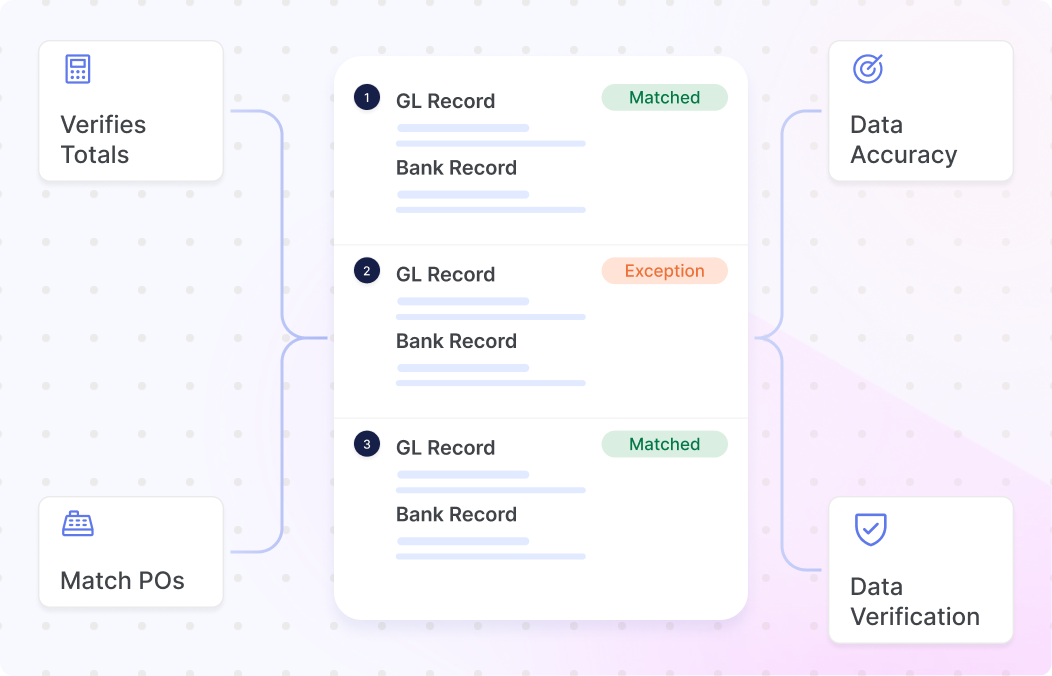The width and height of the screenshot is (1052, 676).
Task: Select the GL Record heading in row 3
Action: [x=445, y=447]
